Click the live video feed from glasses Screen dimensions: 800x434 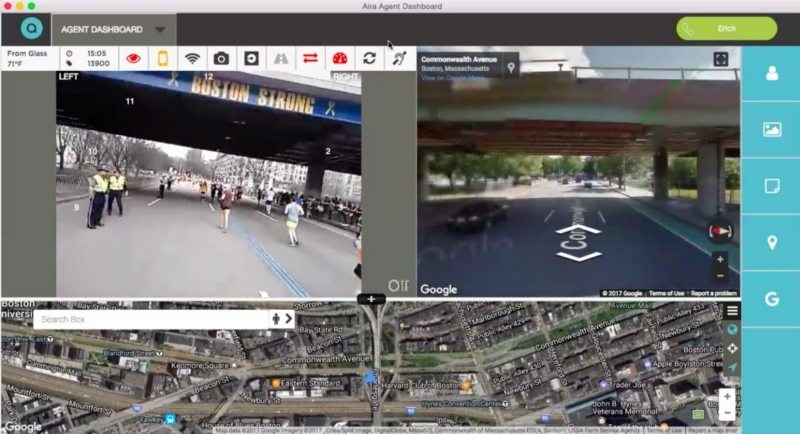209,184
